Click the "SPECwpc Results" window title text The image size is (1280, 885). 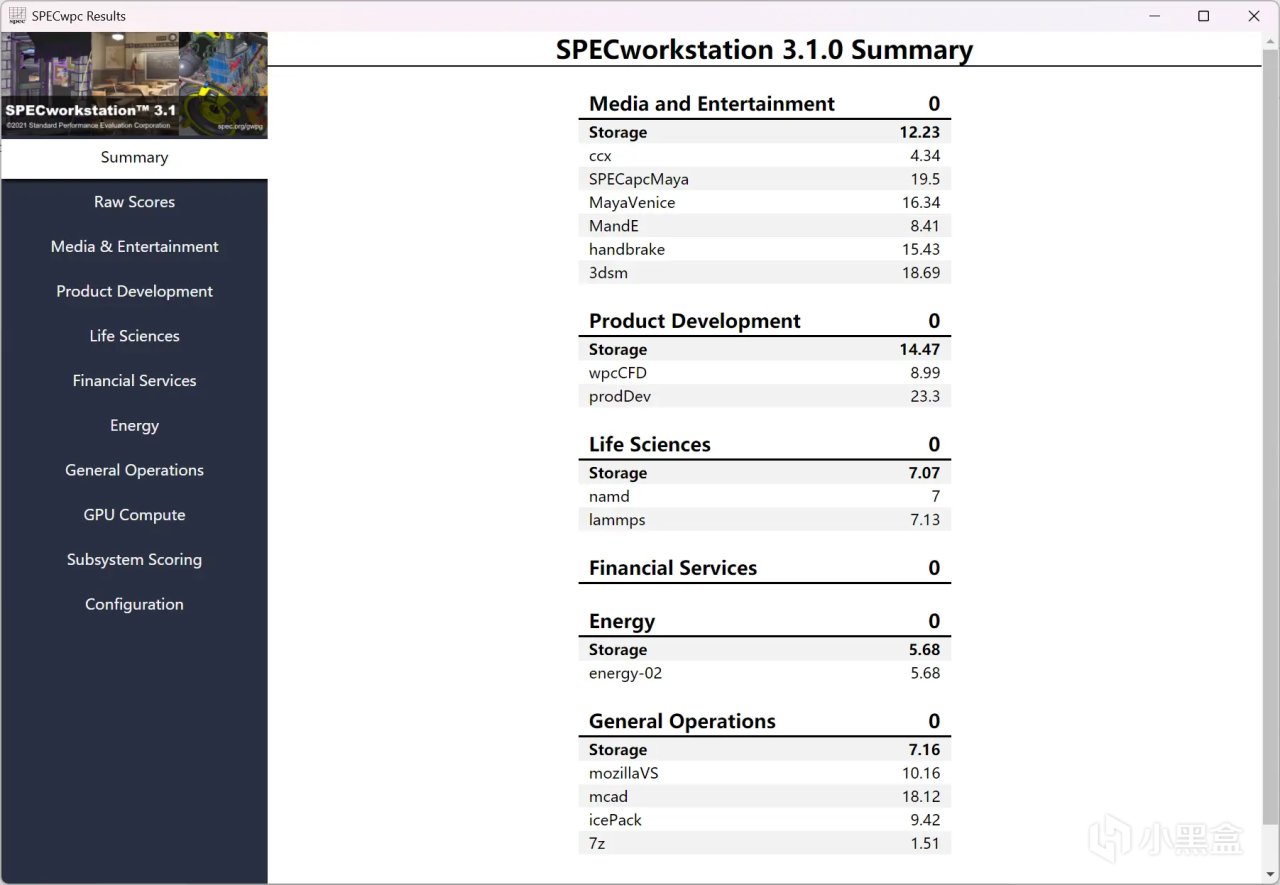(x=79, y=16)
